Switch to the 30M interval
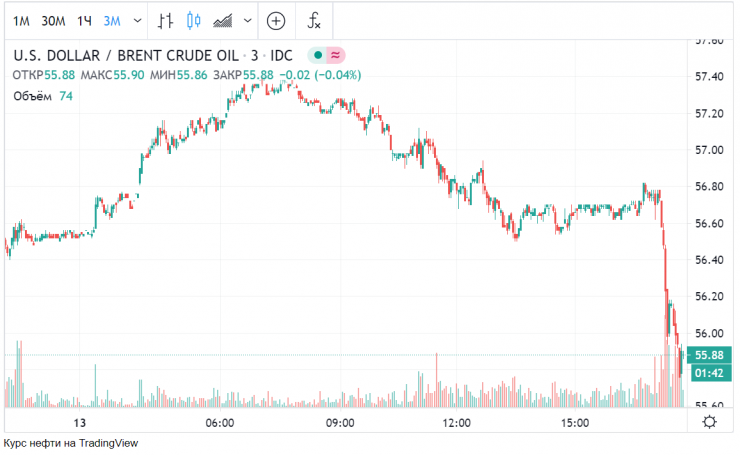Screen dimensions: 740x455 [53, 20]
